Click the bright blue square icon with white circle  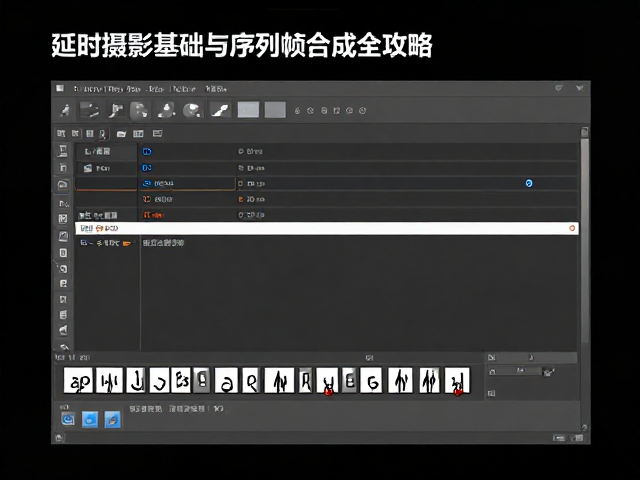click(90, 419)
